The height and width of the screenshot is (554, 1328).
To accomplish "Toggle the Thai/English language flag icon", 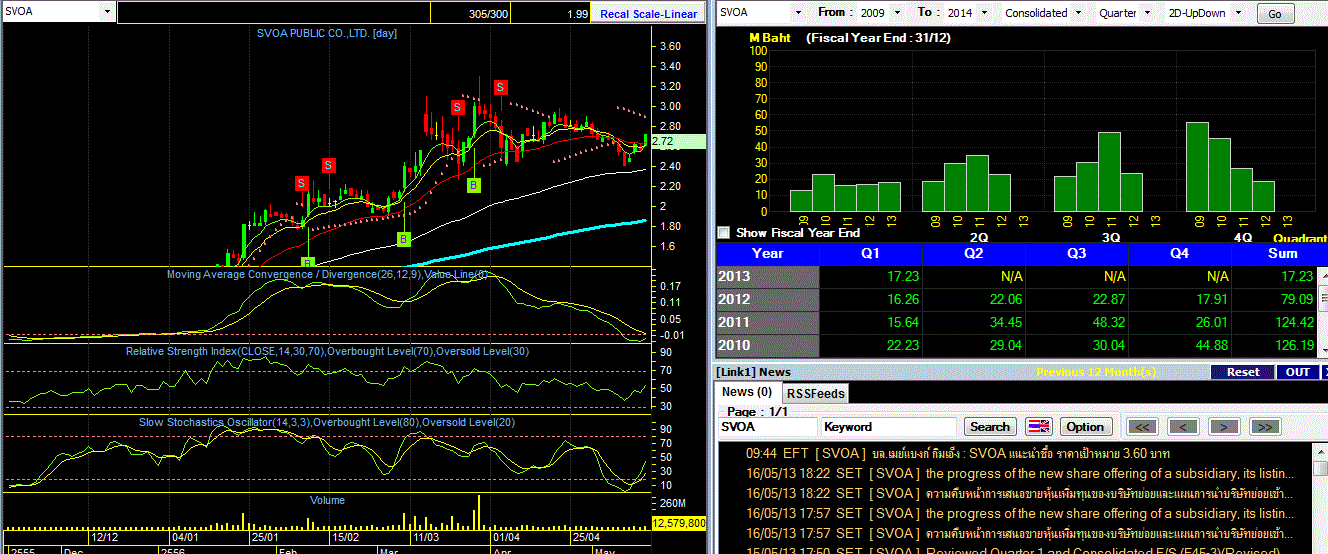I will tap(1039, 427).
